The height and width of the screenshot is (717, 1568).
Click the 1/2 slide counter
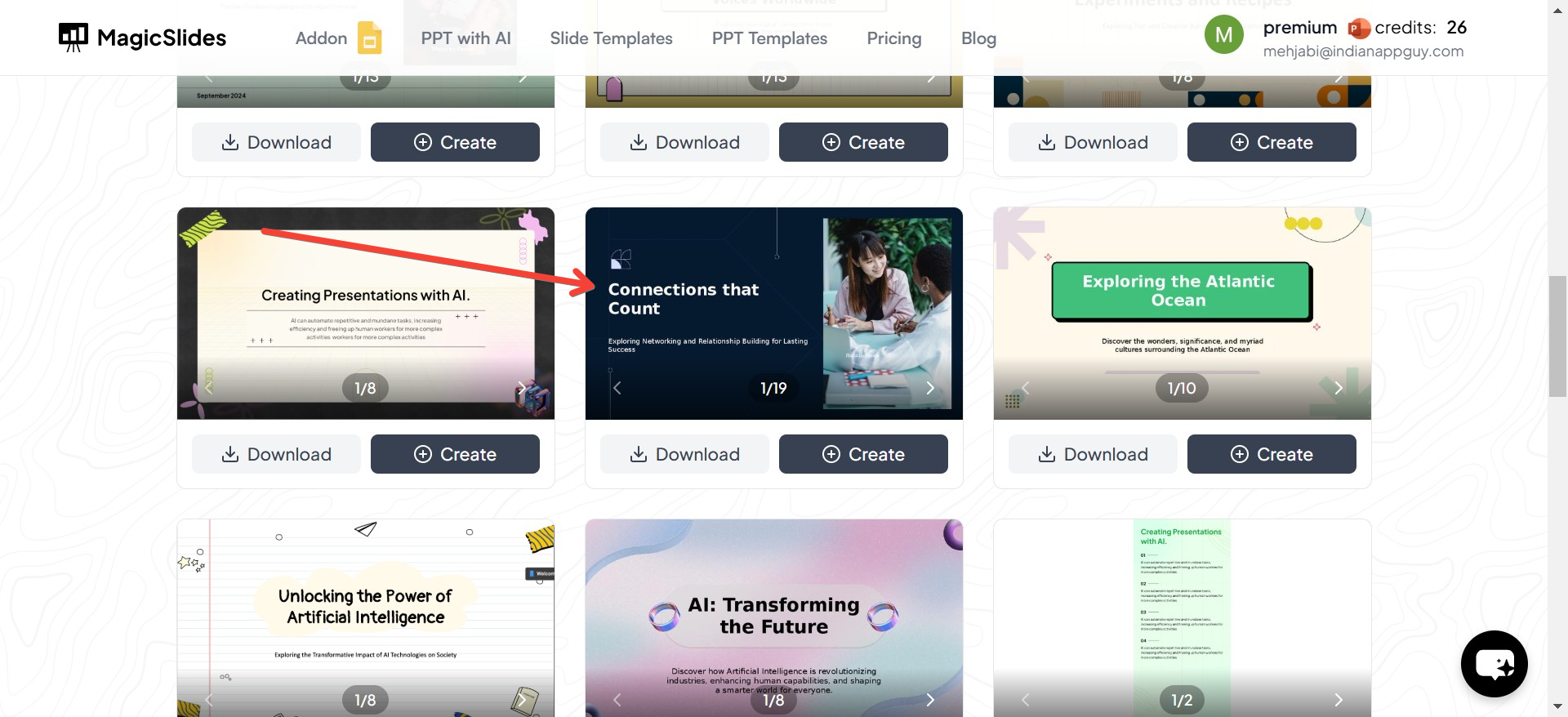[1182, 700]
